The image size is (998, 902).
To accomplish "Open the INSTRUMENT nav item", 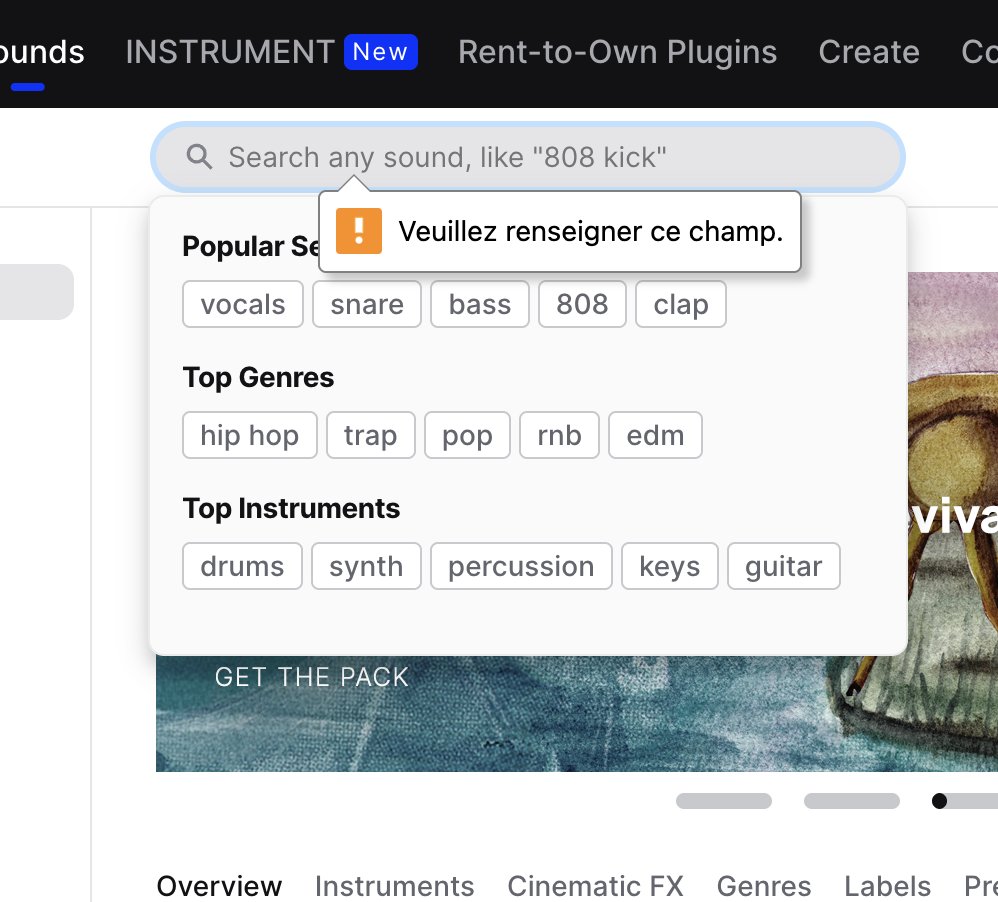I will 230,52.
